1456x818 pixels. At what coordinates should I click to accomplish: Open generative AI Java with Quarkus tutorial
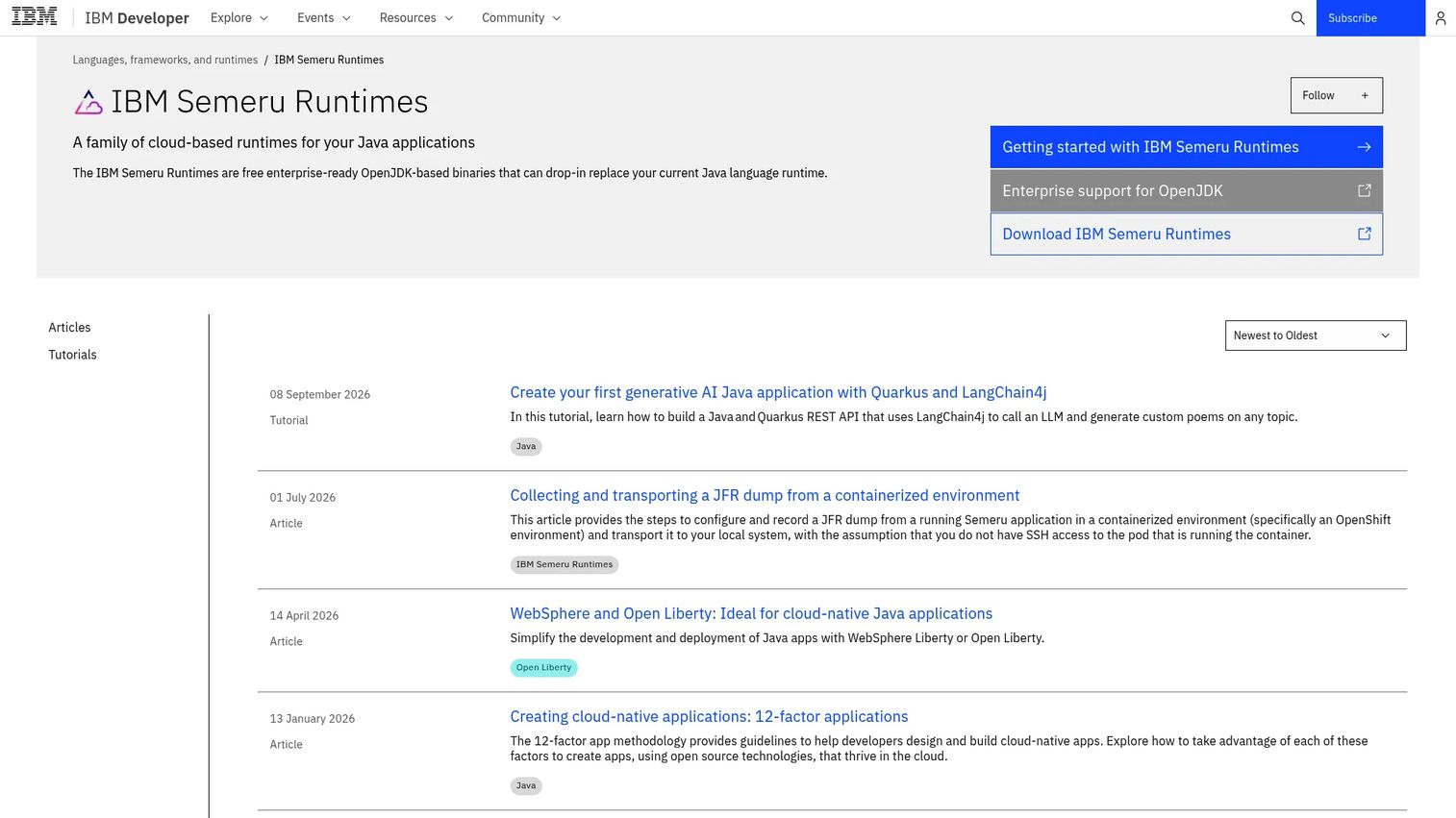tap(778, 392)
